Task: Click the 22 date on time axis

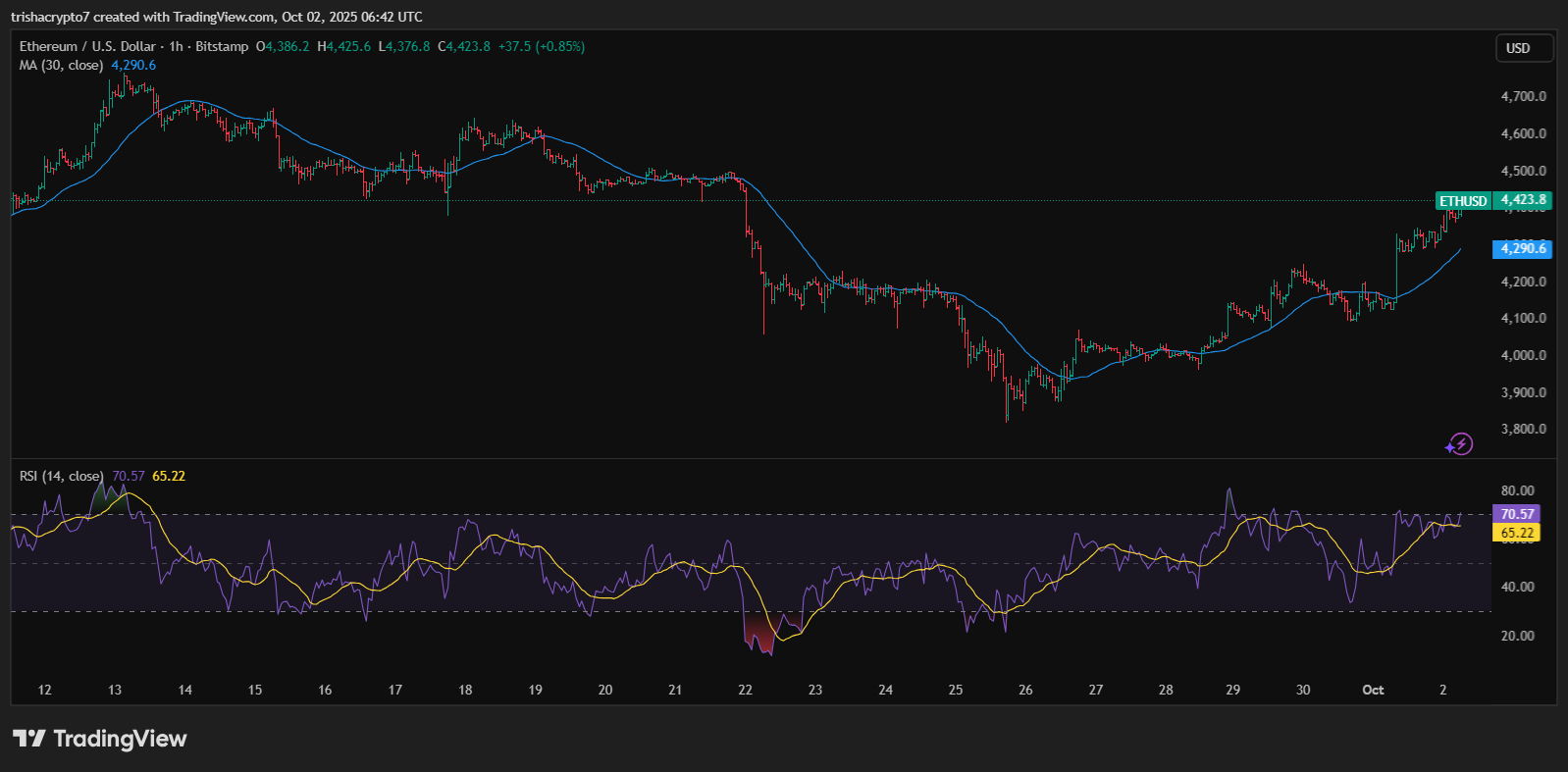Action: coord(745,690)
